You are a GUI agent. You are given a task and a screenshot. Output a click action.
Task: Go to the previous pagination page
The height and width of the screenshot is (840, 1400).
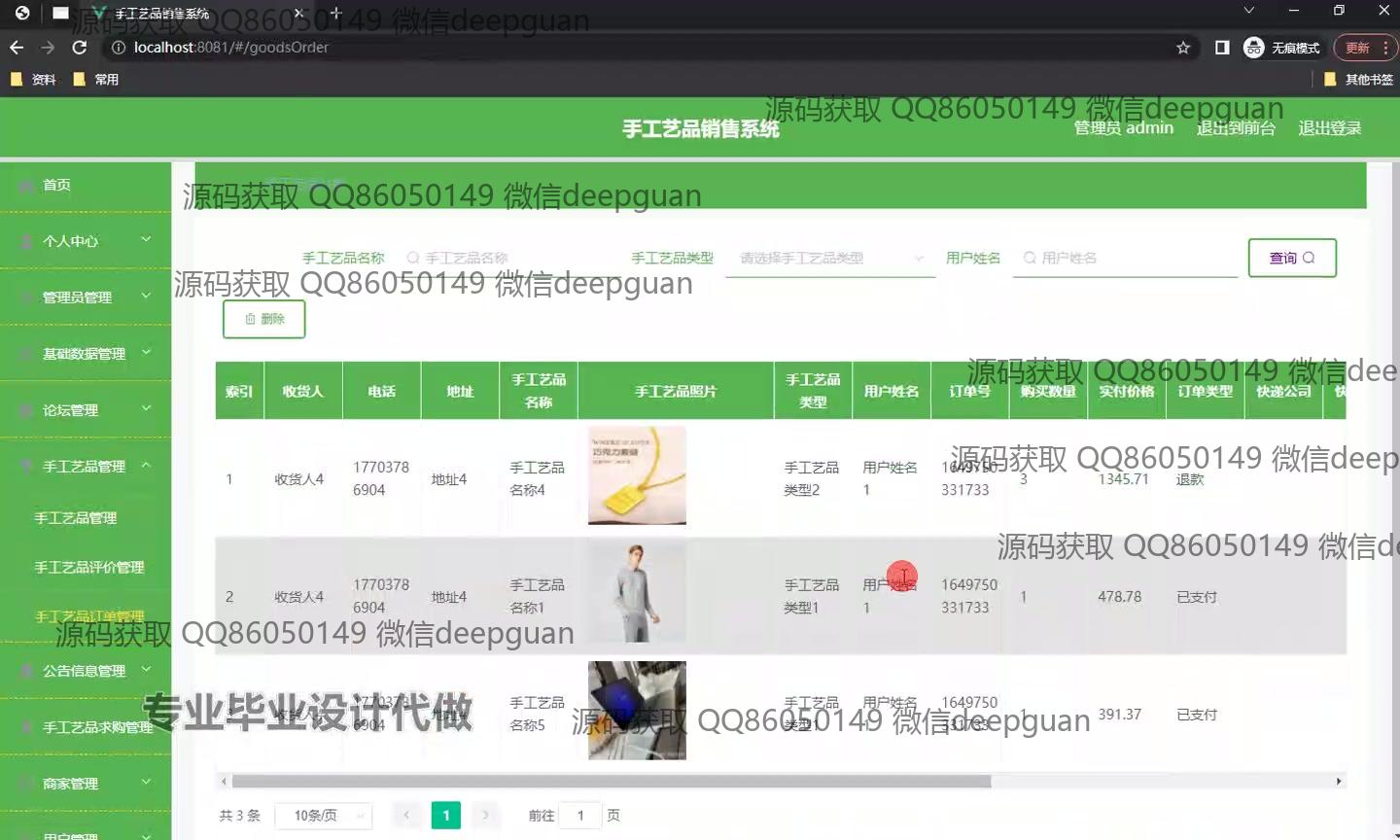pos(406,816)
